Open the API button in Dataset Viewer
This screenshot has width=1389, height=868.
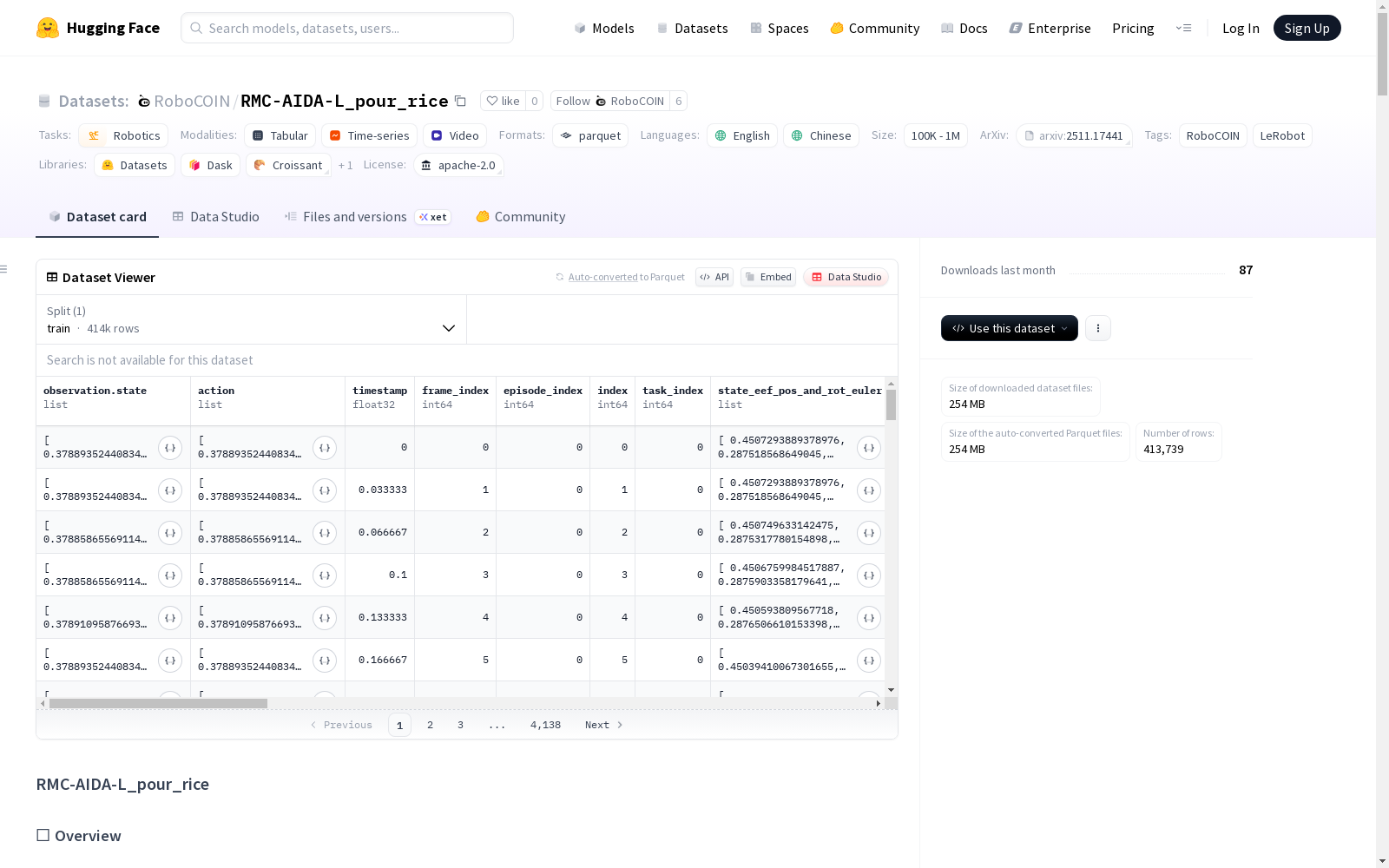click(714, 277)
